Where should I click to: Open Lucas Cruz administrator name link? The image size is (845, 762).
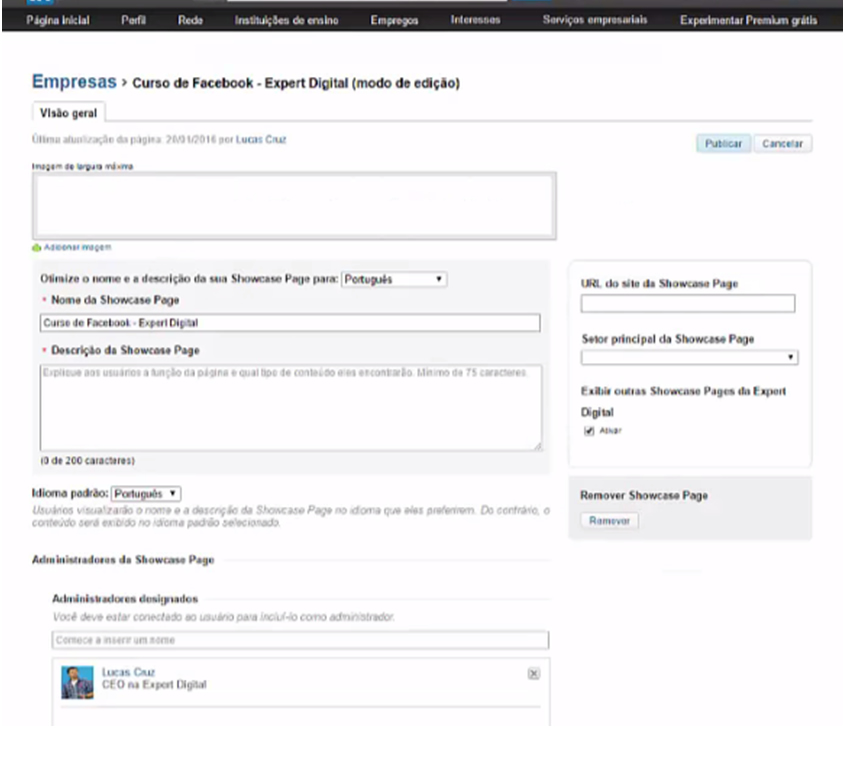tap(128, 672)
